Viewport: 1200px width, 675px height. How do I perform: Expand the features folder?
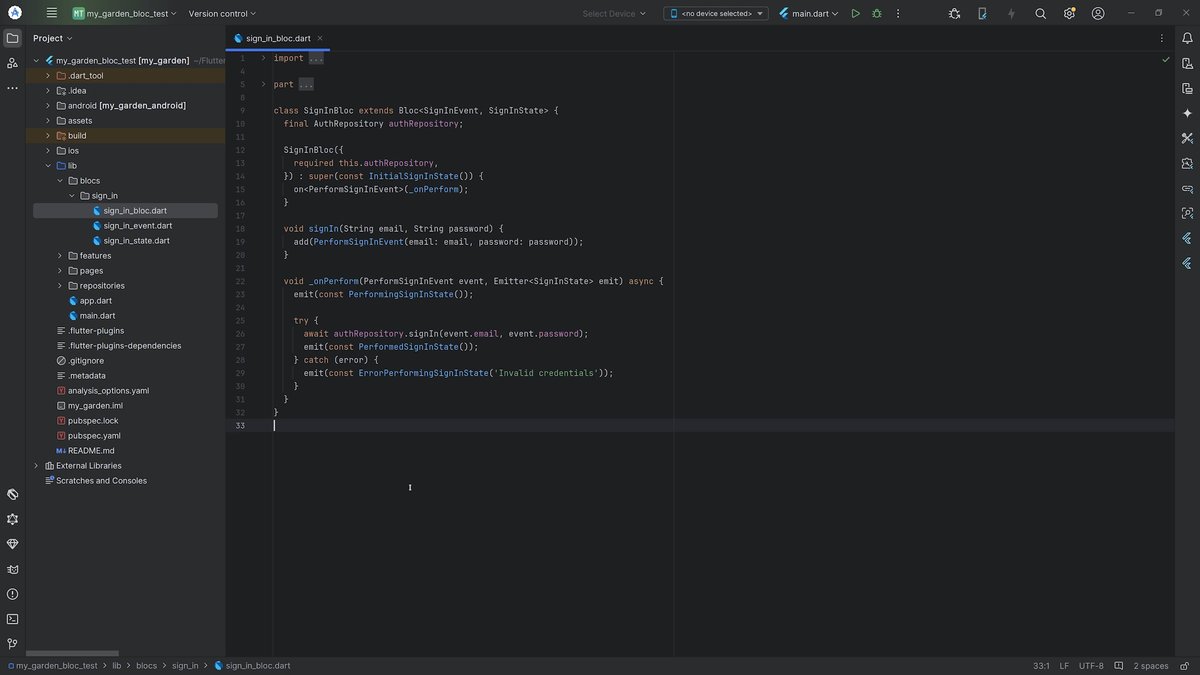(60, 256)
